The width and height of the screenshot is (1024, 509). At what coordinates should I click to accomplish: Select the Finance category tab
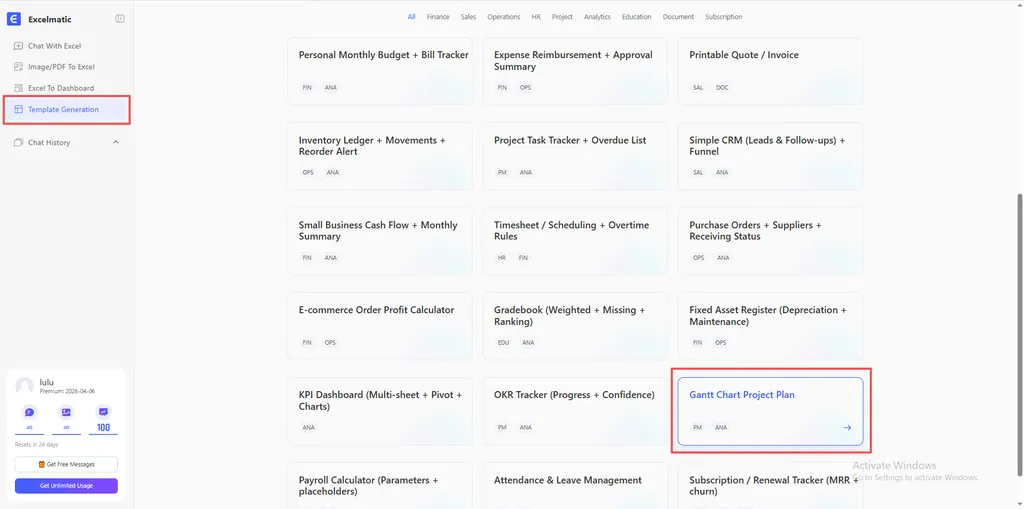(438, 17)
